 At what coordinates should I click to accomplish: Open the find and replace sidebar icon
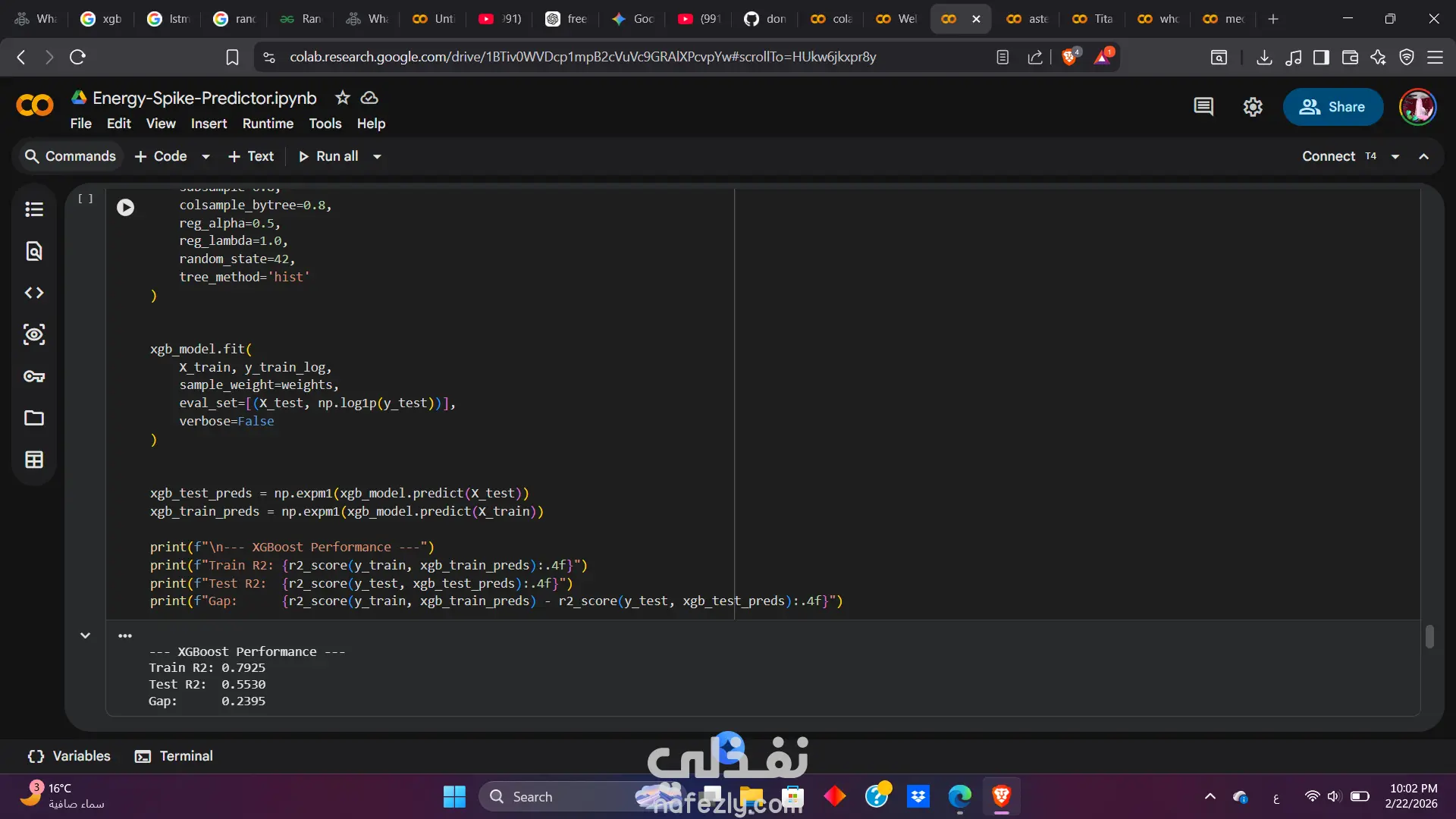point(34,251)
